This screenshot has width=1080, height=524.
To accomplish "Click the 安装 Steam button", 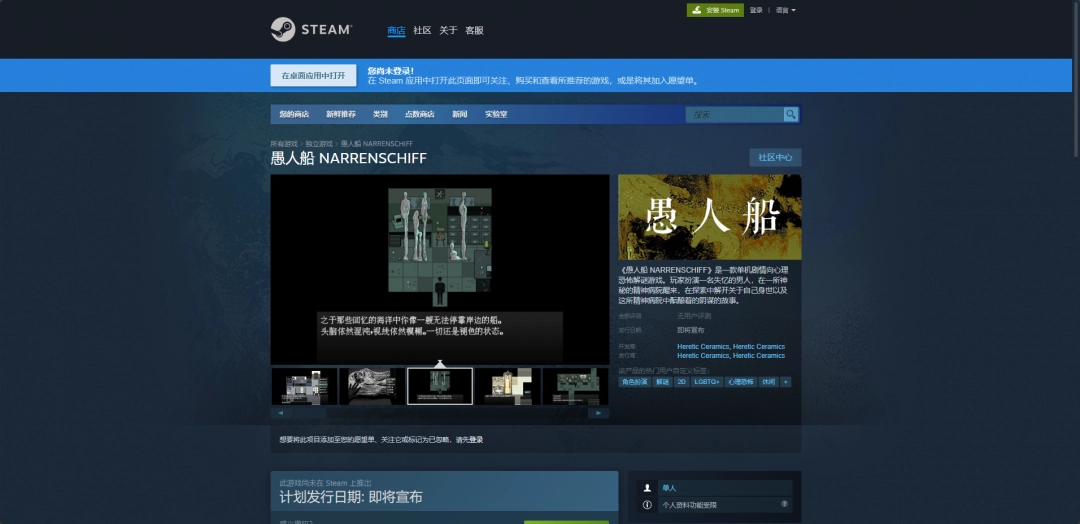I will [x=715, y=10].
